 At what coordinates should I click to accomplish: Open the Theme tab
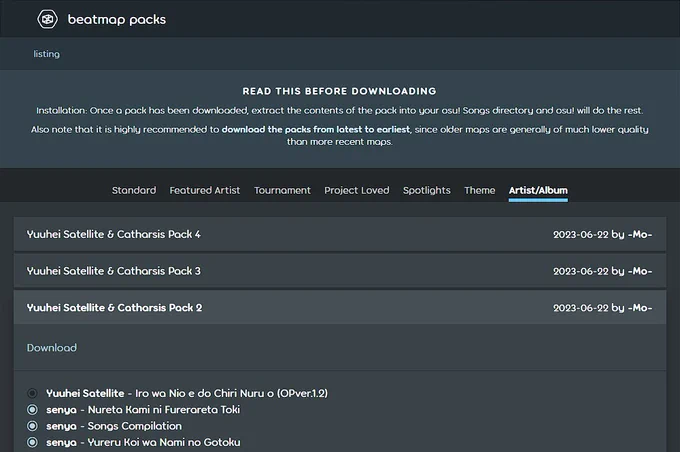coord(480,190)
